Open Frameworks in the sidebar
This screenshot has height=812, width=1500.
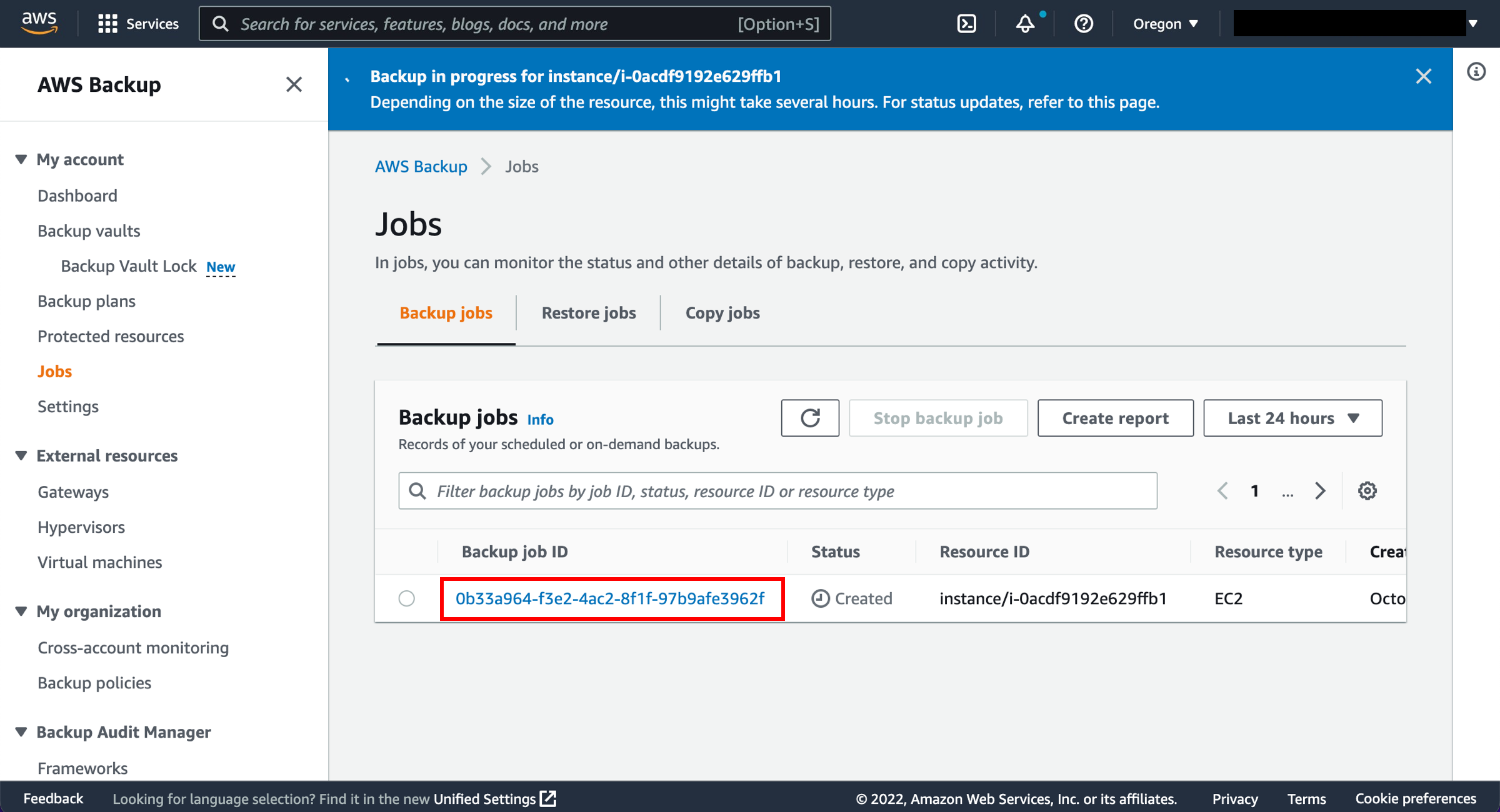(x=82, y=768)
